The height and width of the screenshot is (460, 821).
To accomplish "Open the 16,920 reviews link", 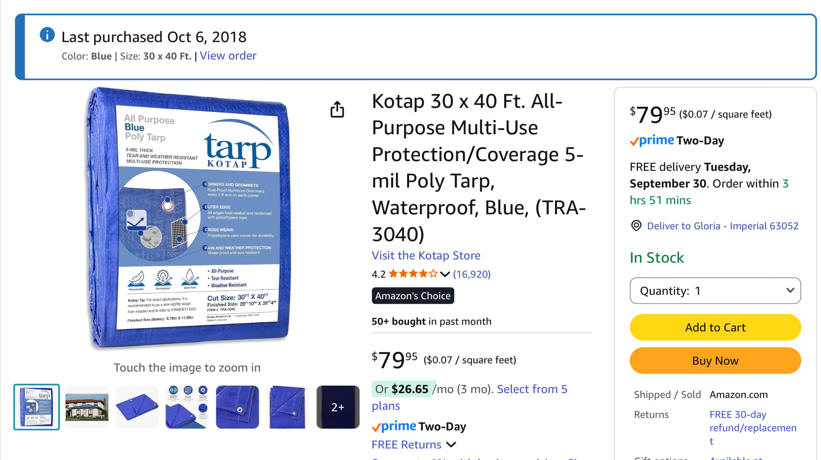I will click(x=472, y=274).
